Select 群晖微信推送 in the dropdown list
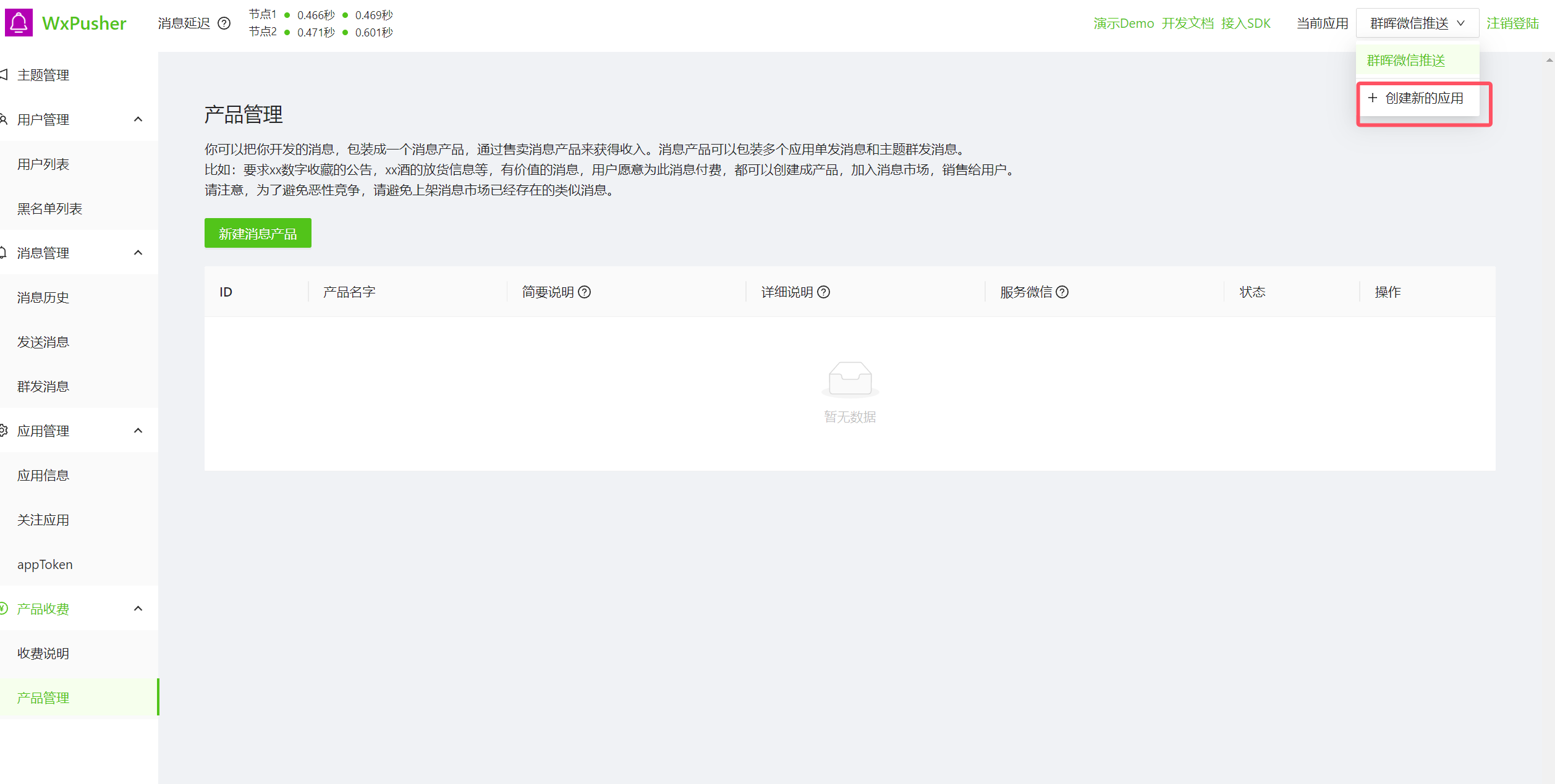 [1418, 61]
